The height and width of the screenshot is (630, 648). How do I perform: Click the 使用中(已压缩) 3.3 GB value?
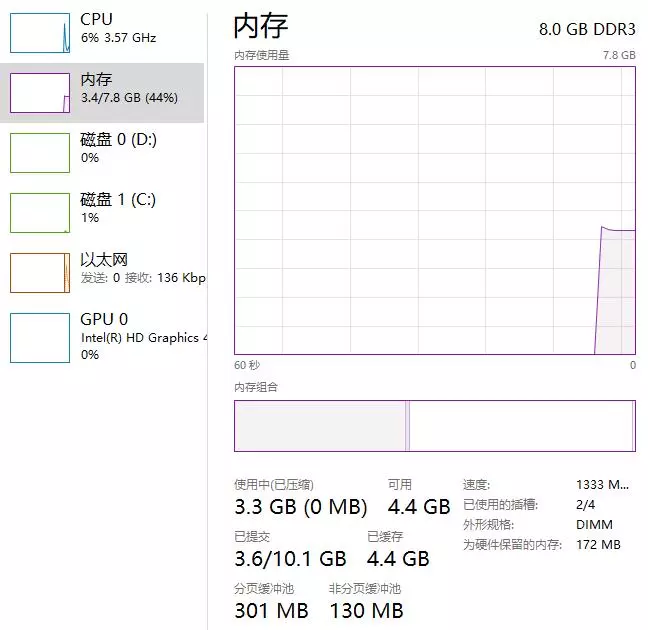tap(300, 507)
